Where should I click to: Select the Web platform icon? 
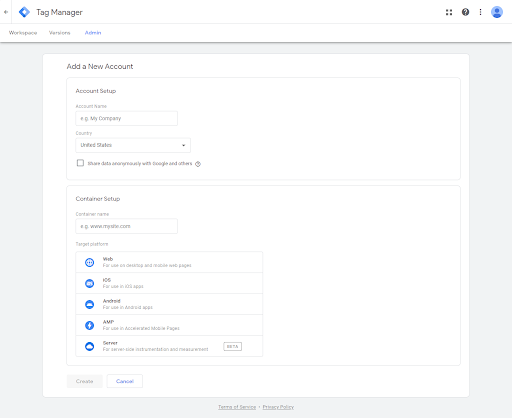click(x=89, y=262)
